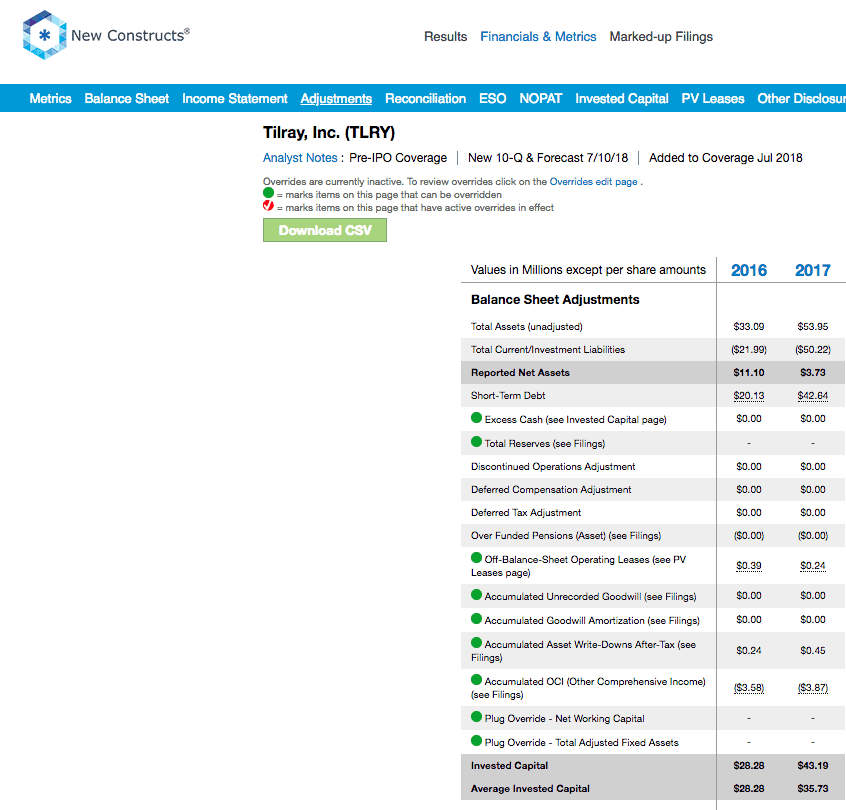Screen dimensions: 846x810
Task: Go to the Invested Capital tab
Action: (622, 99)
